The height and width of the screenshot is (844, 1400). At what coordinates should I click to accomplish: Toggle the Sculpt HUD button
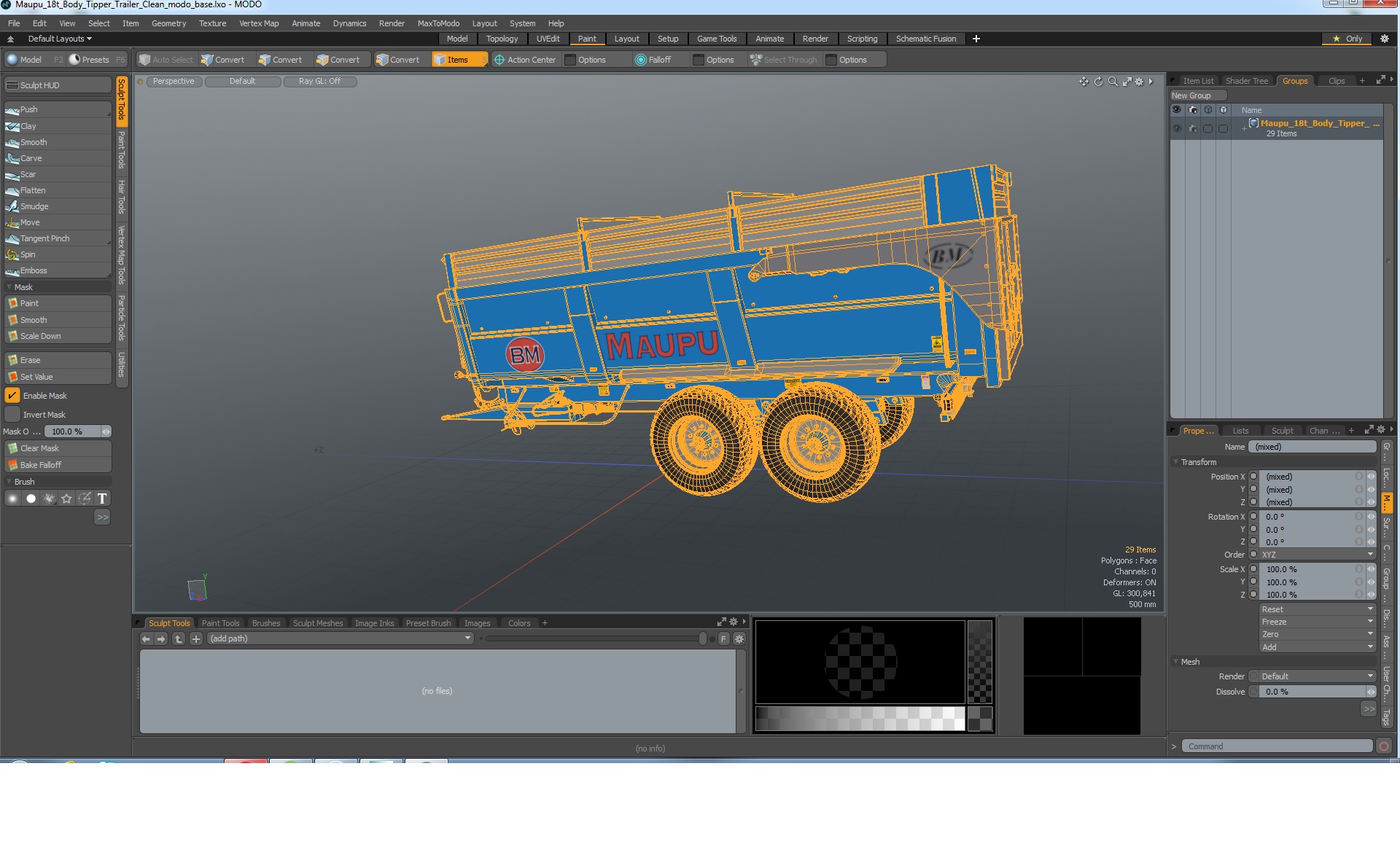point(58,85)
